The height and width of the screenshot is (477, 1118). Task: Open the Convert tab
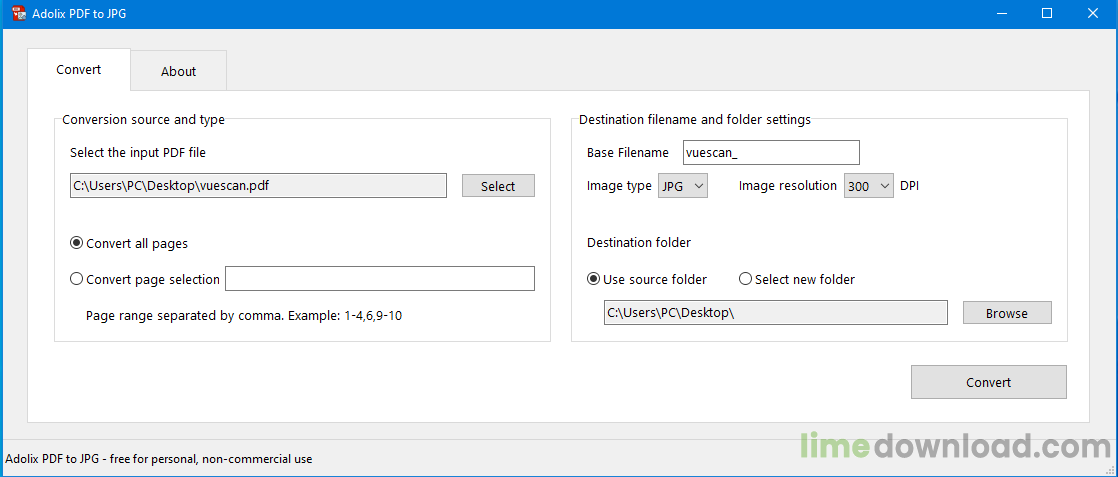tap(78, 70)
